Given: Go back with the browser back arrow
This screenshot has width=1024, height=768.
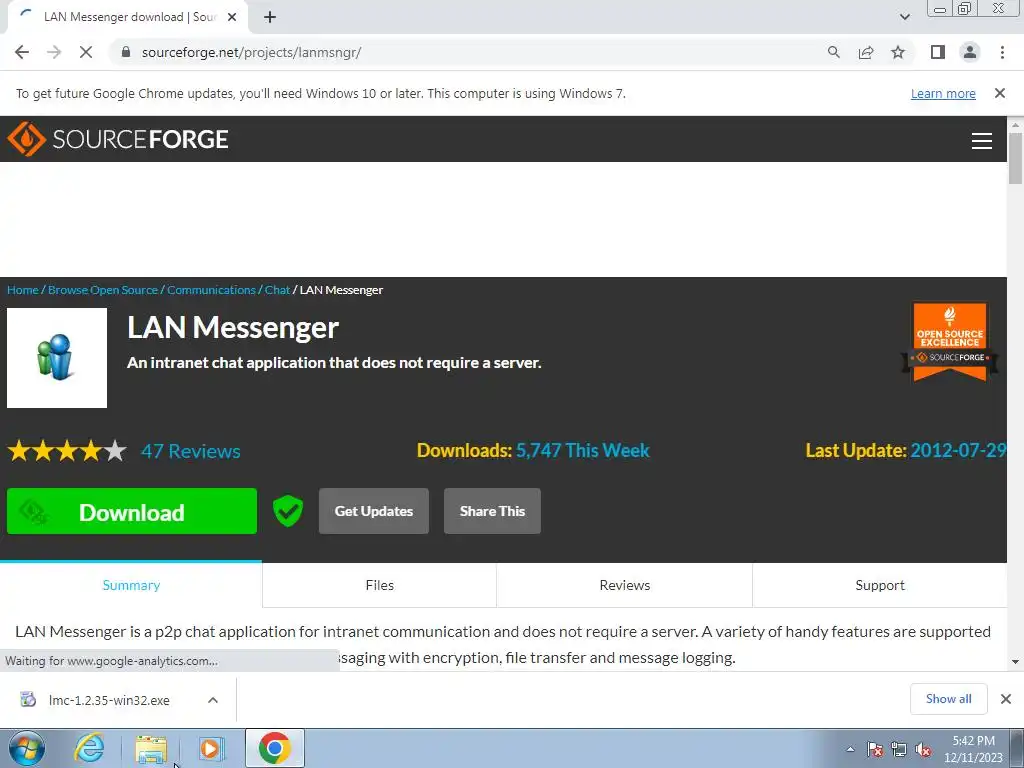Looking at the screenshot, I should pos(22,52).
